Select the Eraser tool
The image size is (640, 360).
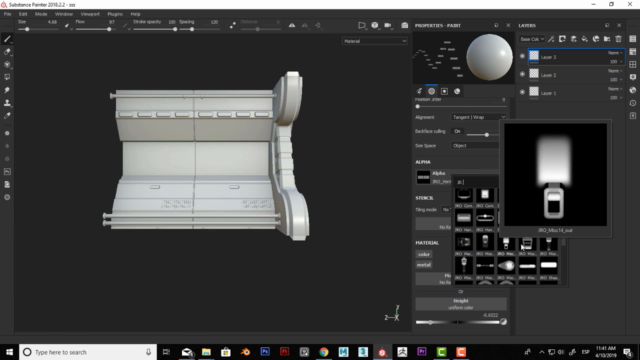(x=7, y=52)
